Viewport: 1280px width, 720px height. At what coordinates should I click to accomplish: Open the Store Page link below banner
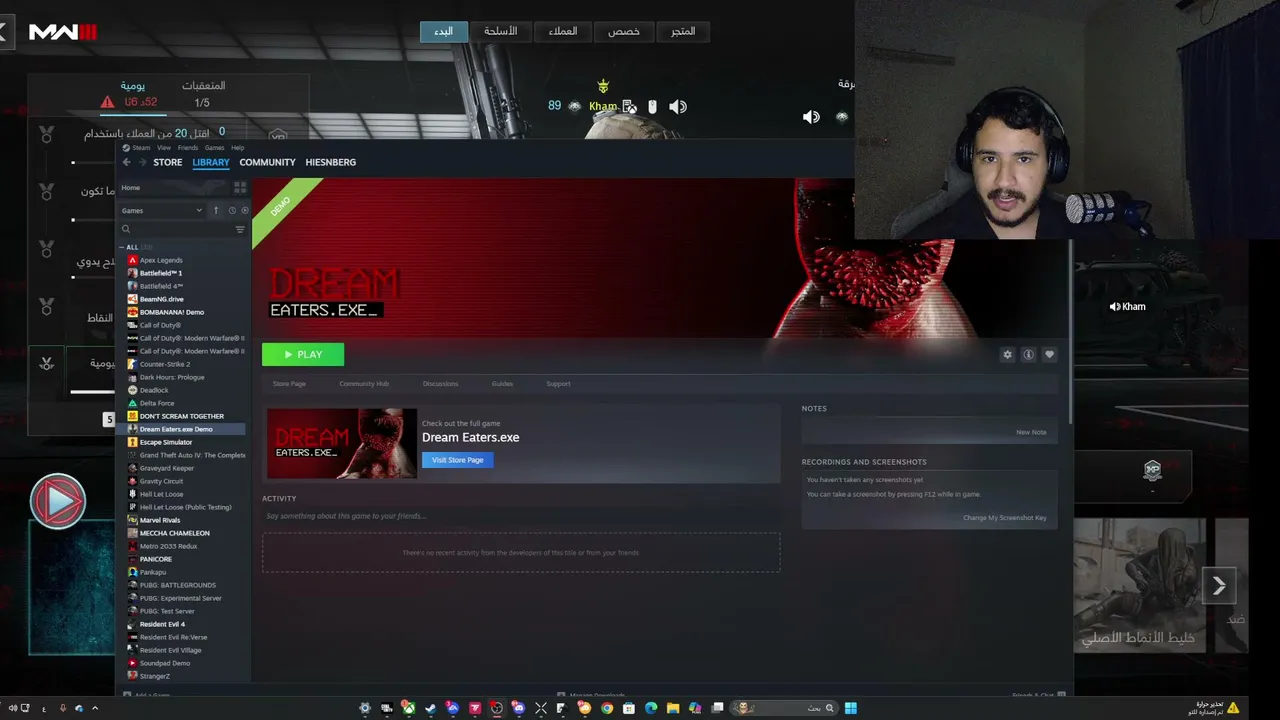click(x=290, y=384)
